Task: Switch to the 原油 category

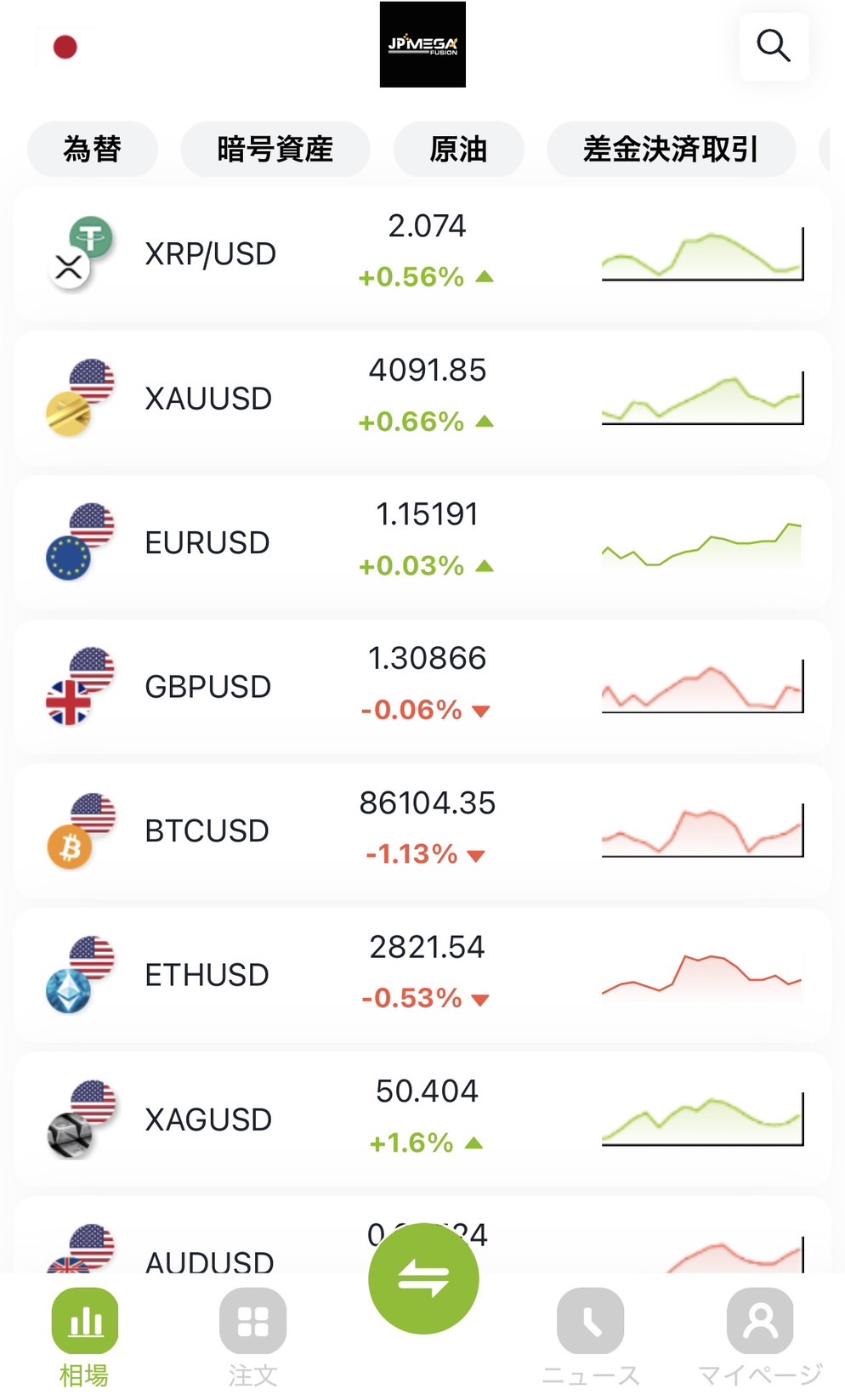Action: click(x=458, y=150)
